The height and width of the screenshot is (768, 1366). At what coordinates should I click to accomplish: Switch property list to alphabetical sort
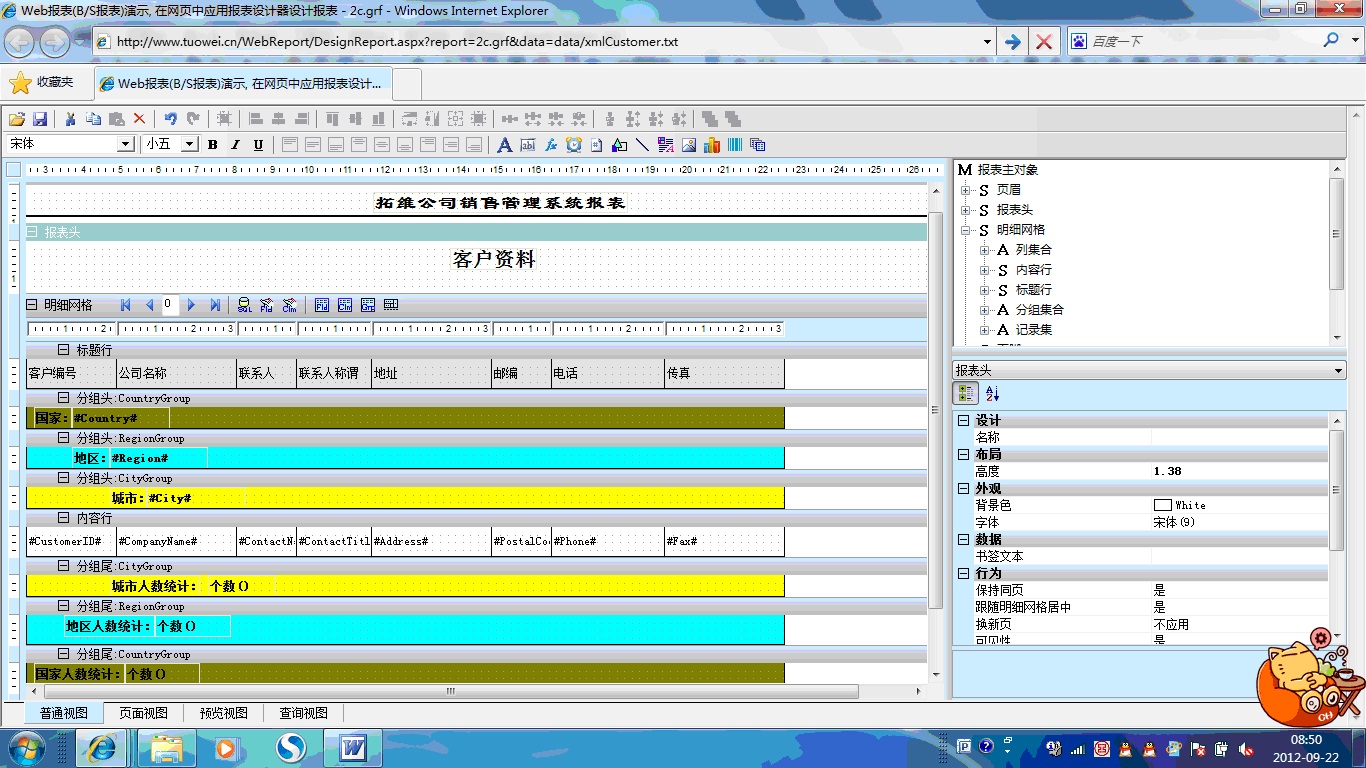coord(992,394)
